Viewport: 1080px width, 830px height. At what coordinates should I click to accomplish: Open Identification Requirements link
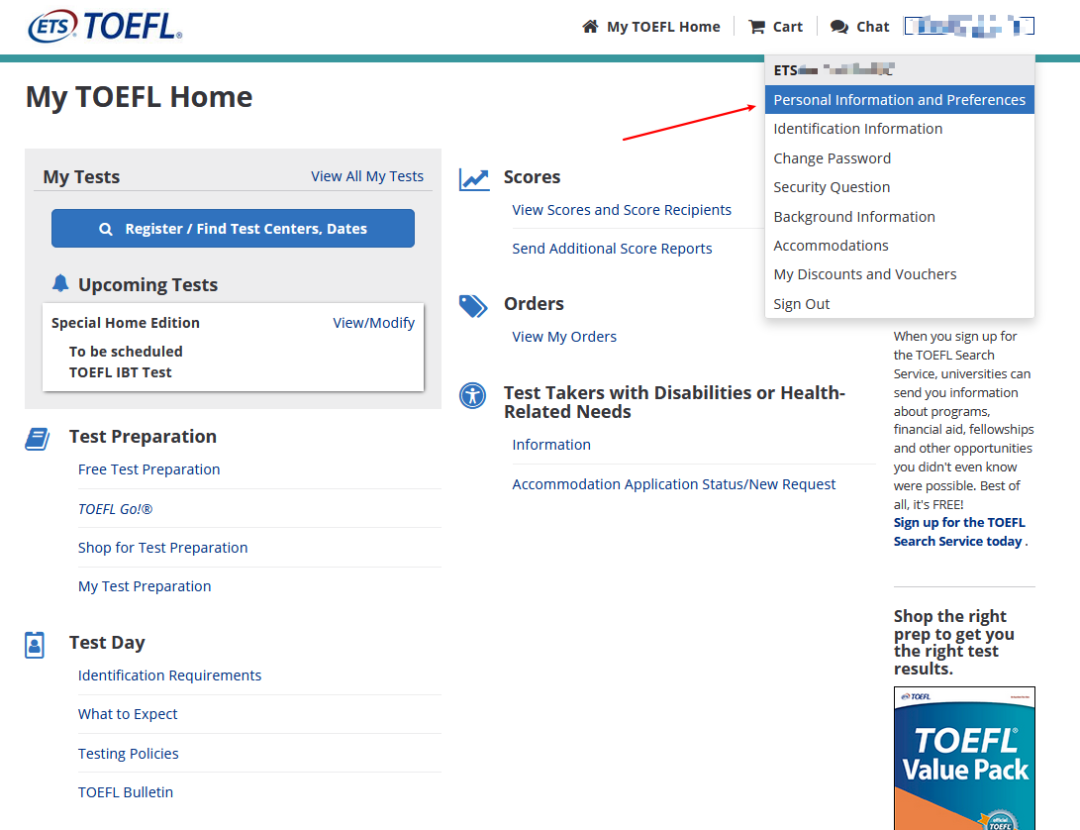point(169,676)
